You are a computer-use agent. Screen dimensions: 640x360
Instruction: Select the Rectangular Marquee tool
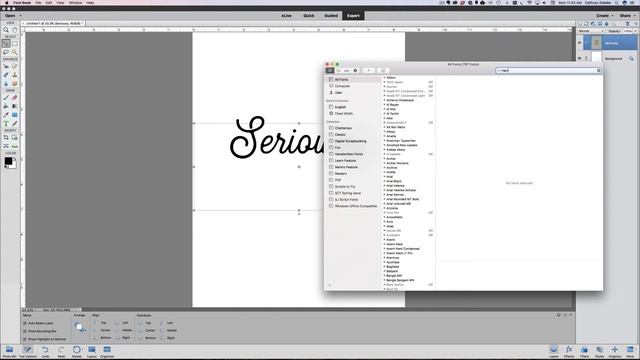pos(15,43)
